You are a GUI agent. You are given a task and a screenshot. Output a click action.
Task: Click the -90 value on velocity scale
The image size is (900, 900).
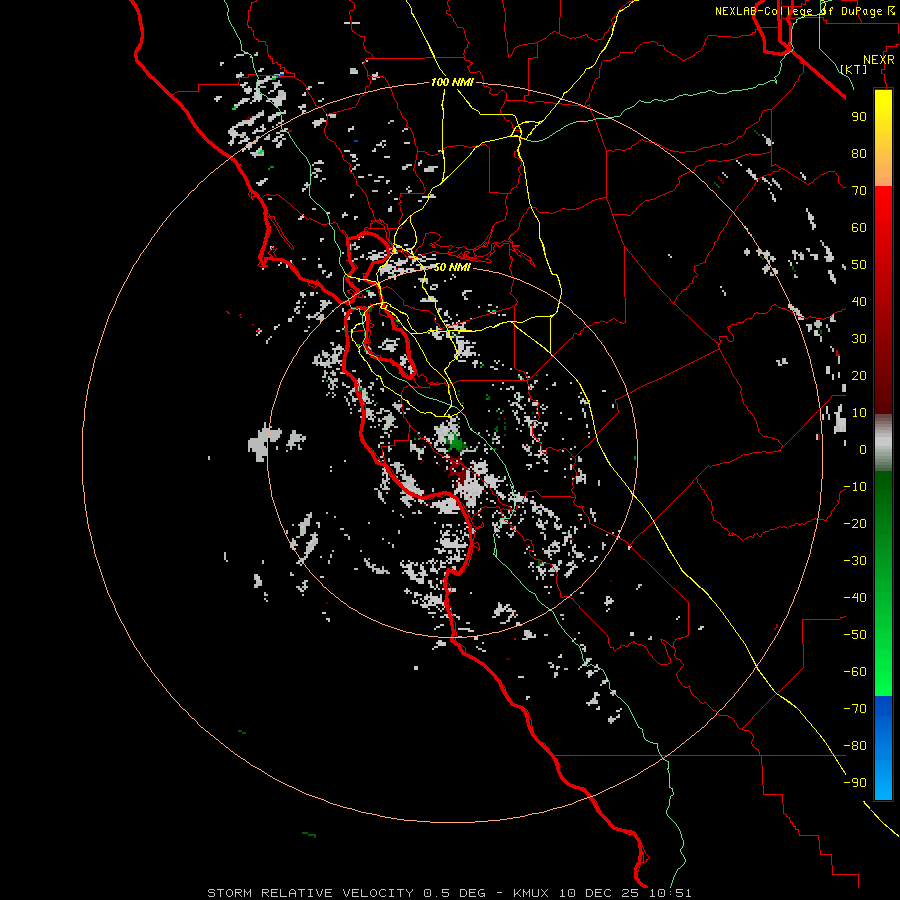coord(855,782)
